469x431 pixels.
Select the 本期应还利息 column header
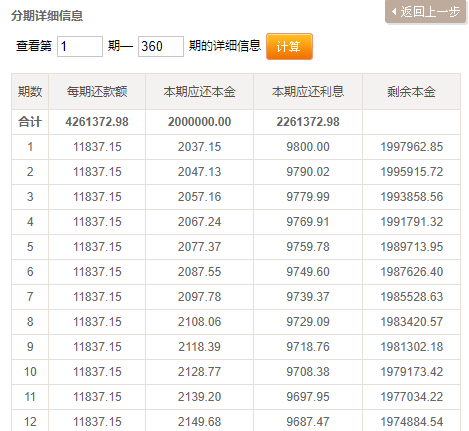[x=308, y=92]
